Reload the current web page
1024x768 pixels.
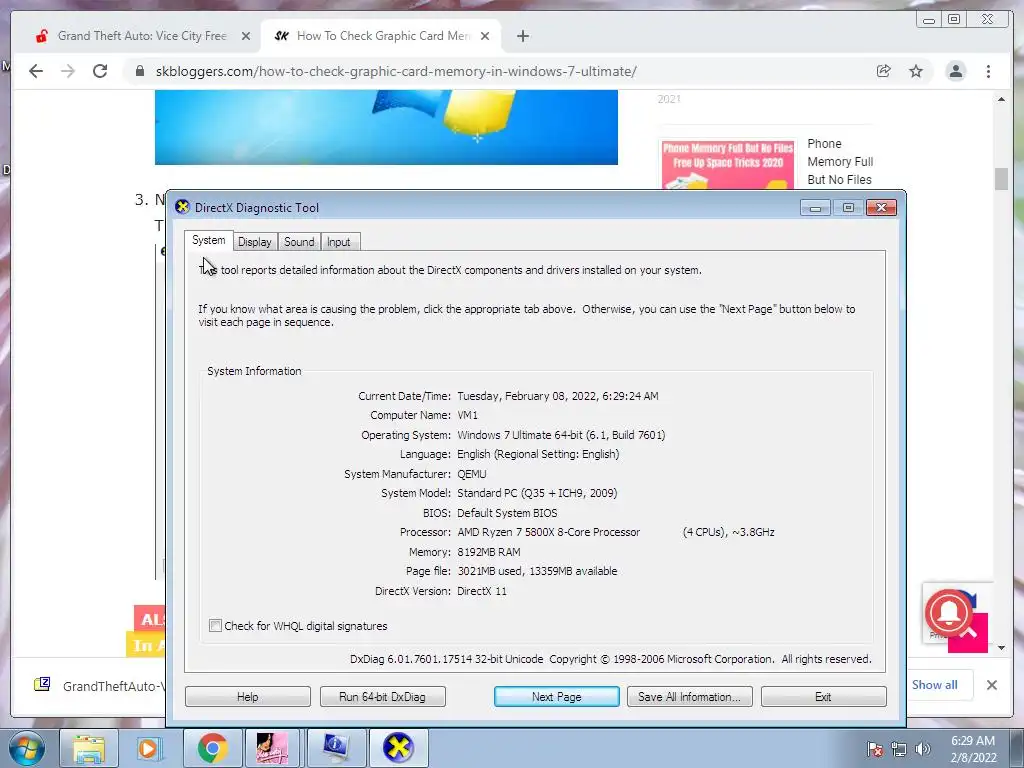100,71
